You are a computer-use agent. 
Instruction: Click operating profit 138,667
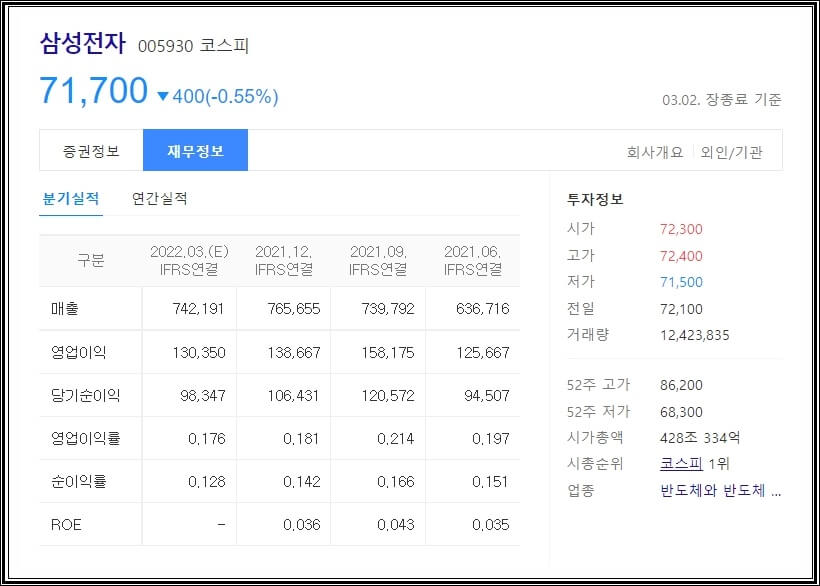(x=293, y=352)
